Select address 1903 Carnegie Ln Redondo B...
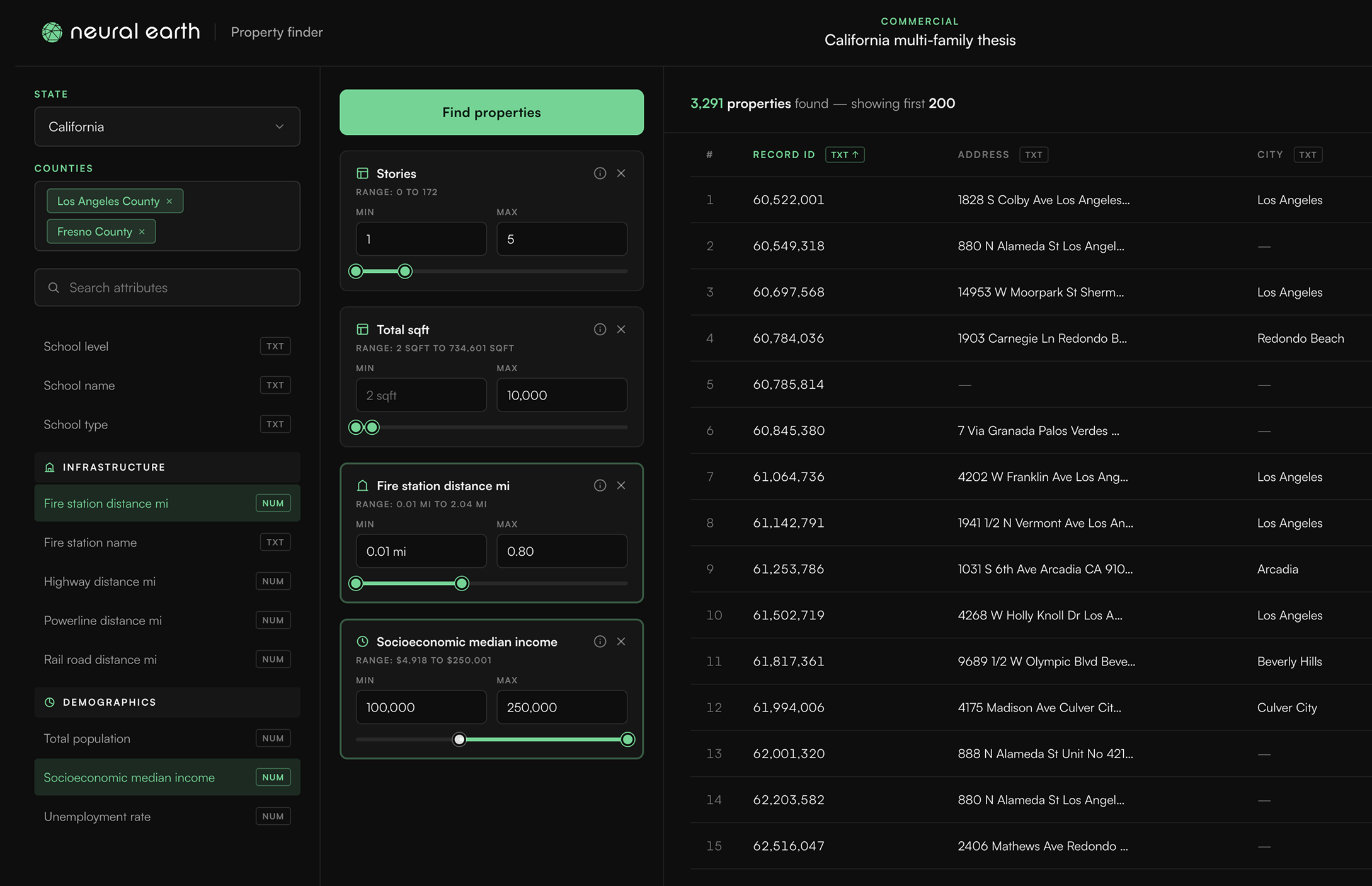 tap(1042, 338)
